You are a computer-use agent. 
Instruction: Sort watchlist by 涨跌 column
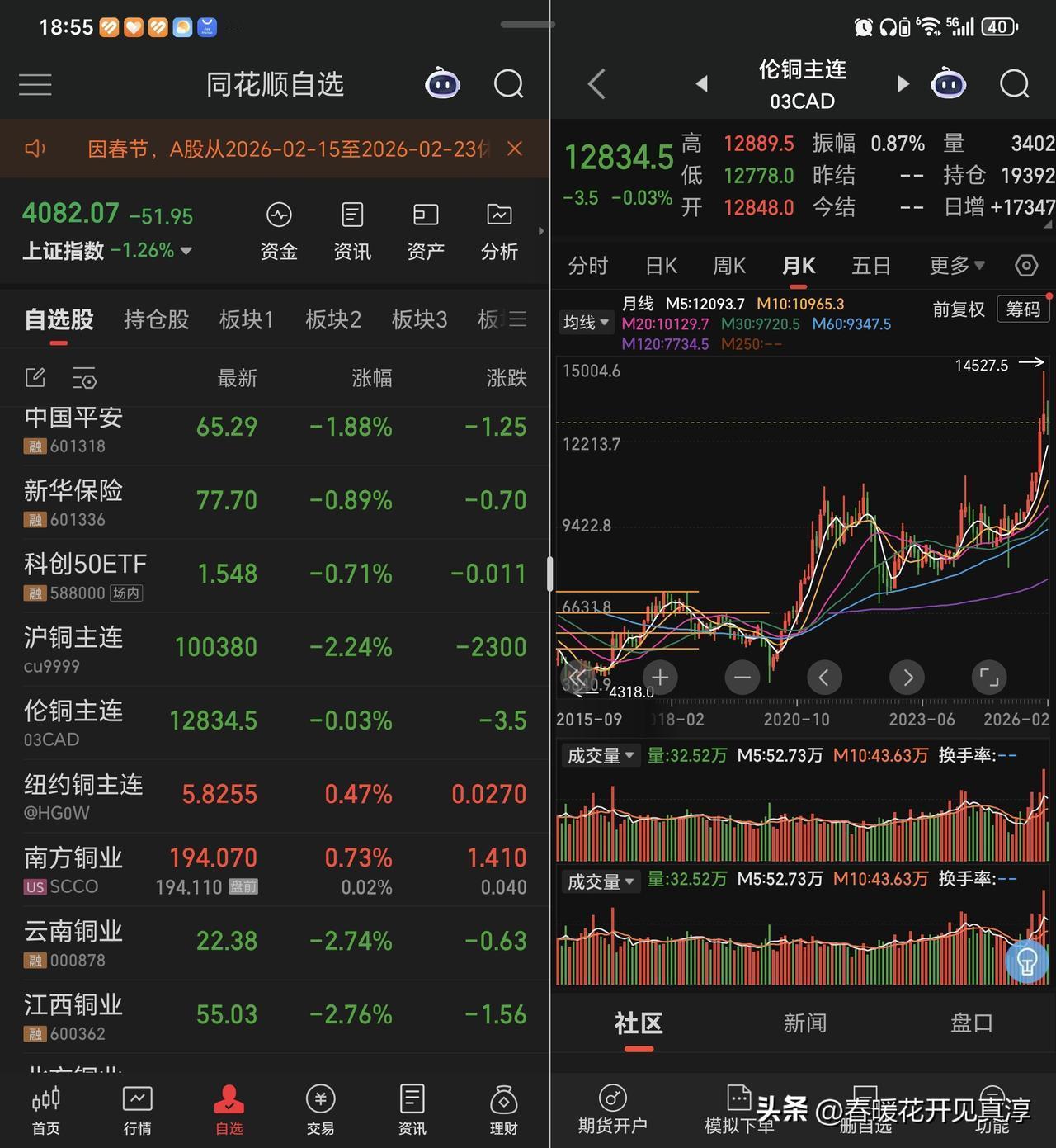tap(507, 378)
